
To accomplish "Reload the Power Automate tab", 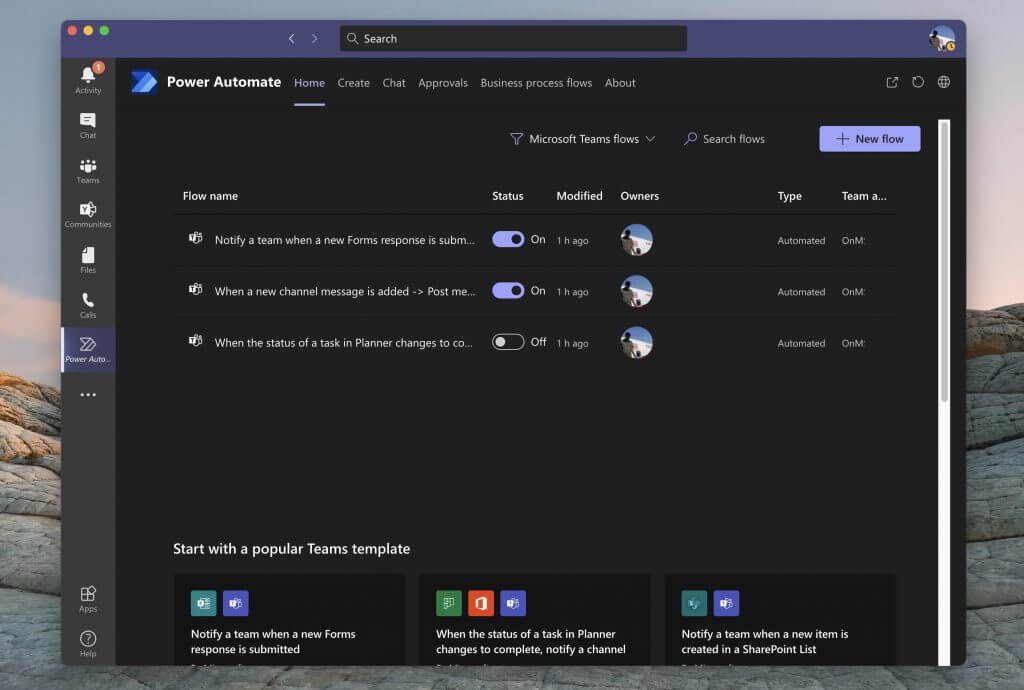I will click(x=918, y=82).
